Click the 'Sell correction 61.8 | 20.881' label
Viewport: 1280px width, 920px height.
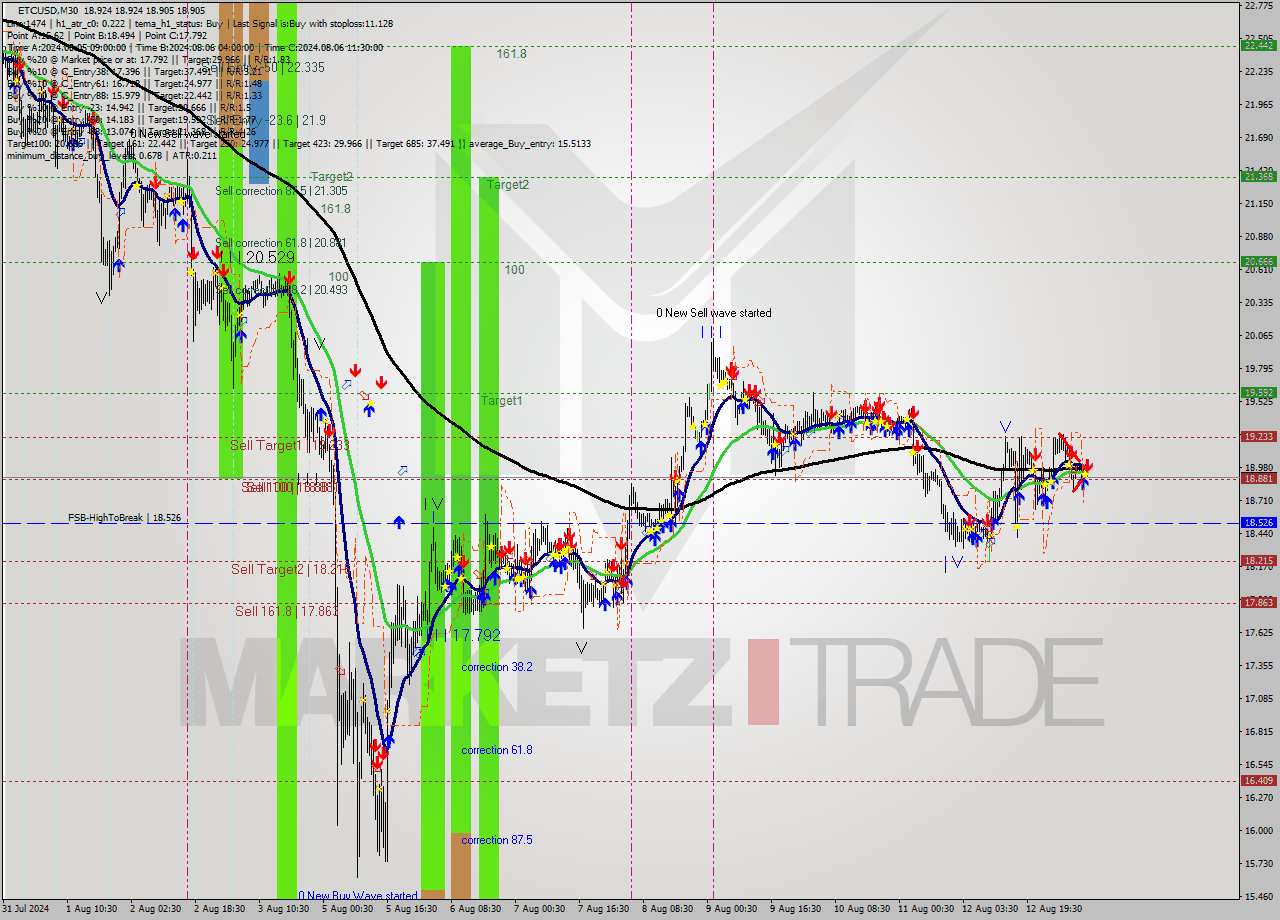point(281,243)
